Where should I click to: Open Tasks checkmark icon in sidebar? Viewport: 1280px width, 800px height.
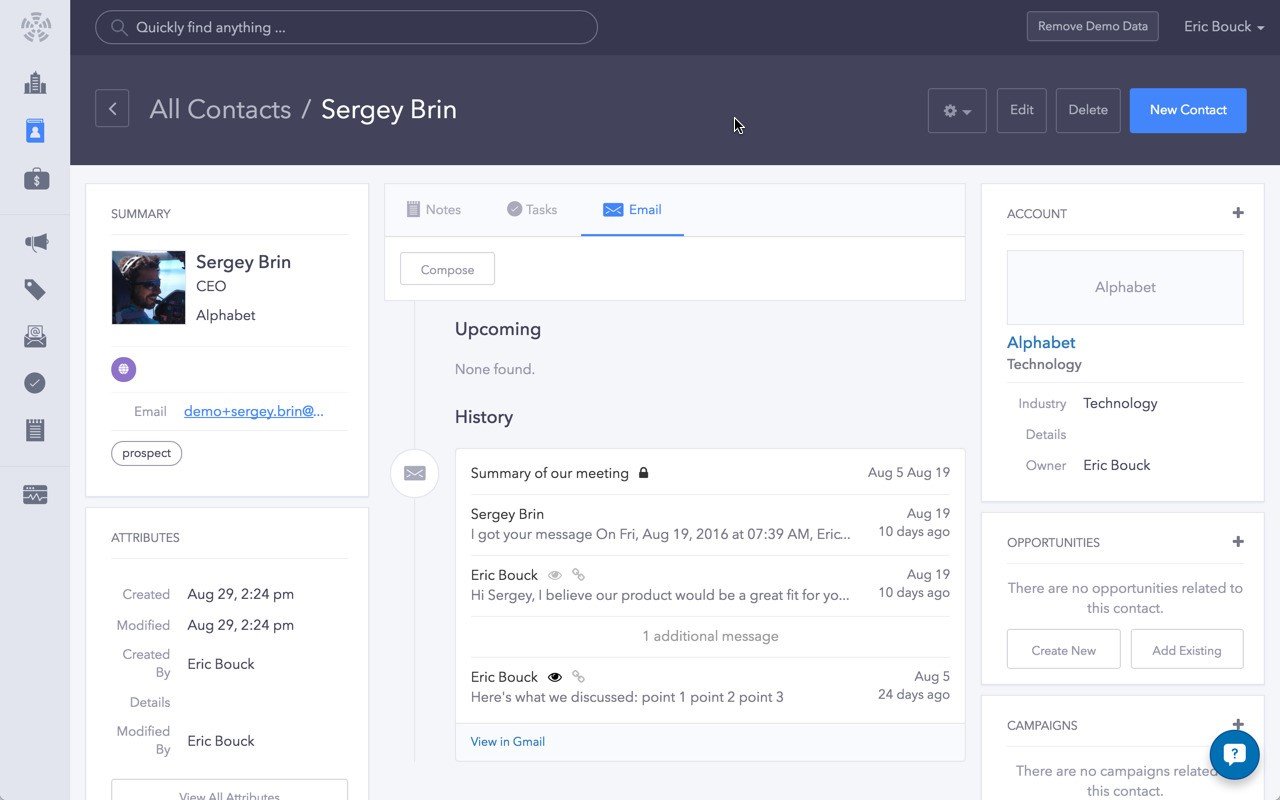pos(35,383)
